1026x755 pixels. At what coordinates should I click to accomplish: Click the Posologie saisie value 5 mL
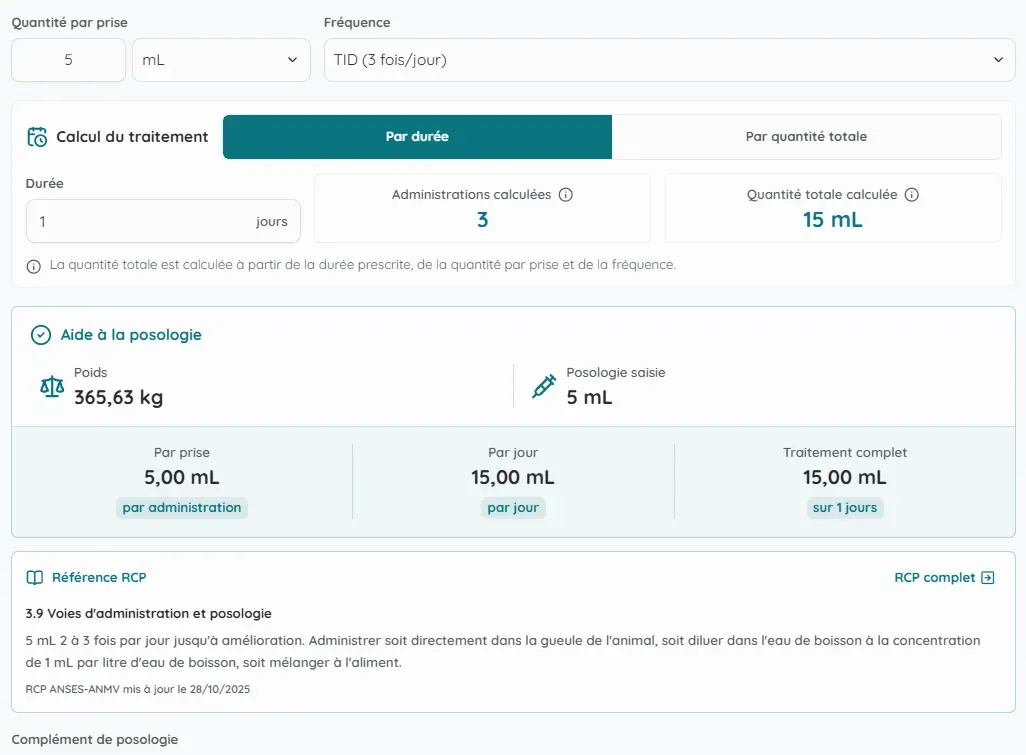590,397
